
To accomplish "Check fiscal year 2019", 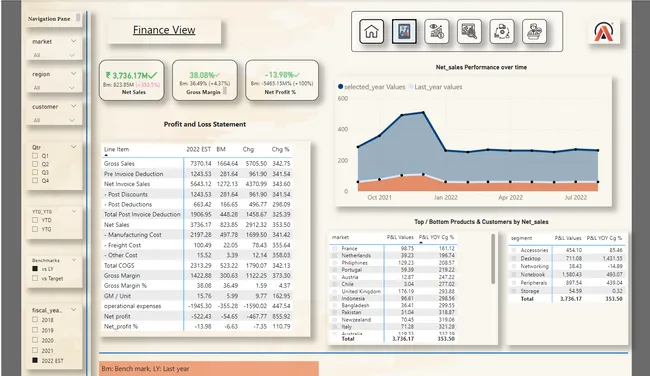I will click(x=35, y=330).
